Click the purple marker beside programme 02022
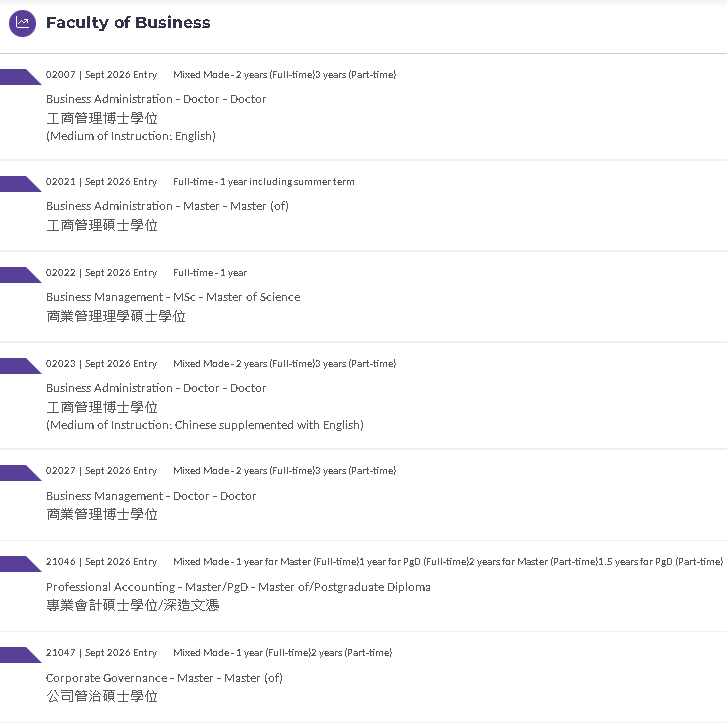 point(20,275)
